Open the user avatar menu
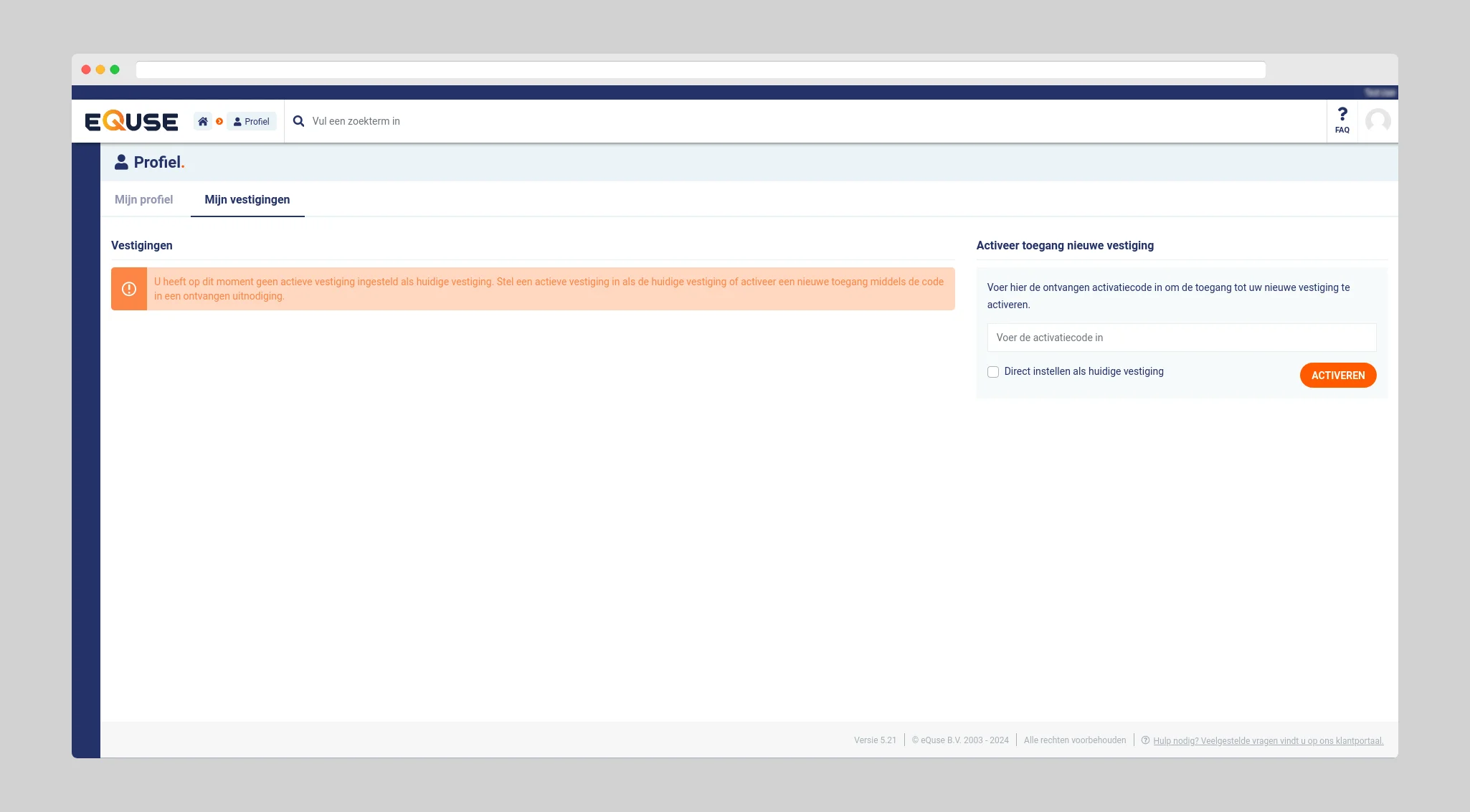1470x812 pixels. [1377, 120]
